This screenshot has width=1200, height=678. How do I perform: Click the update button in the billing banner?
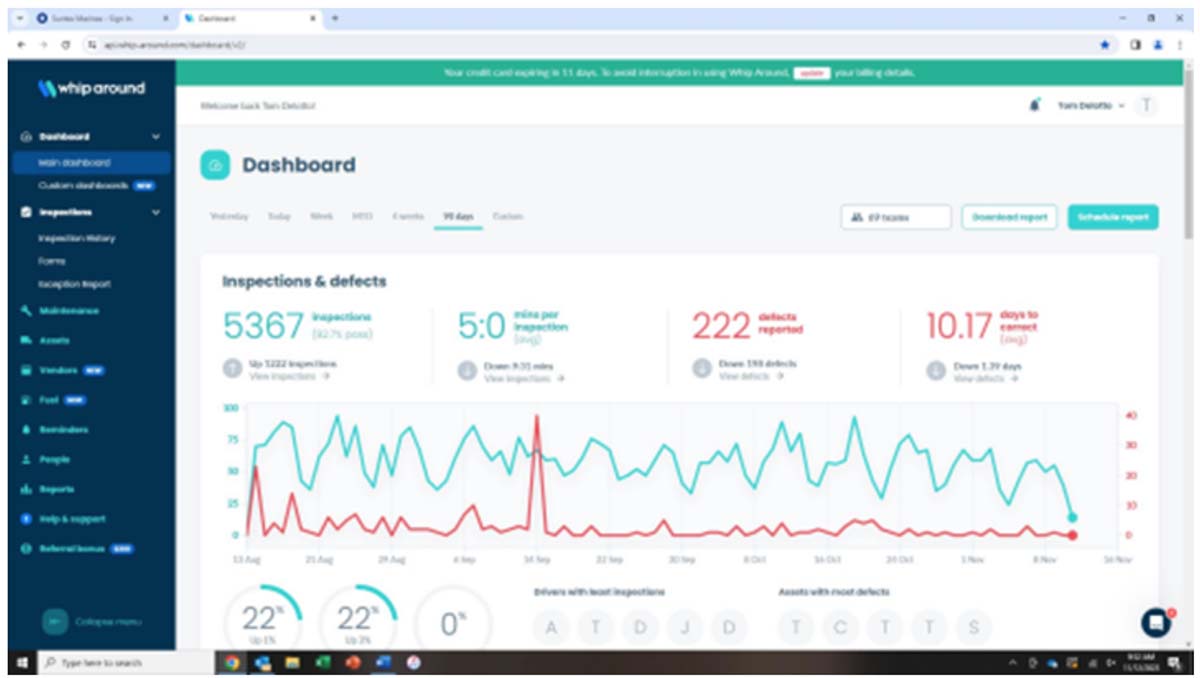[812, 73]
